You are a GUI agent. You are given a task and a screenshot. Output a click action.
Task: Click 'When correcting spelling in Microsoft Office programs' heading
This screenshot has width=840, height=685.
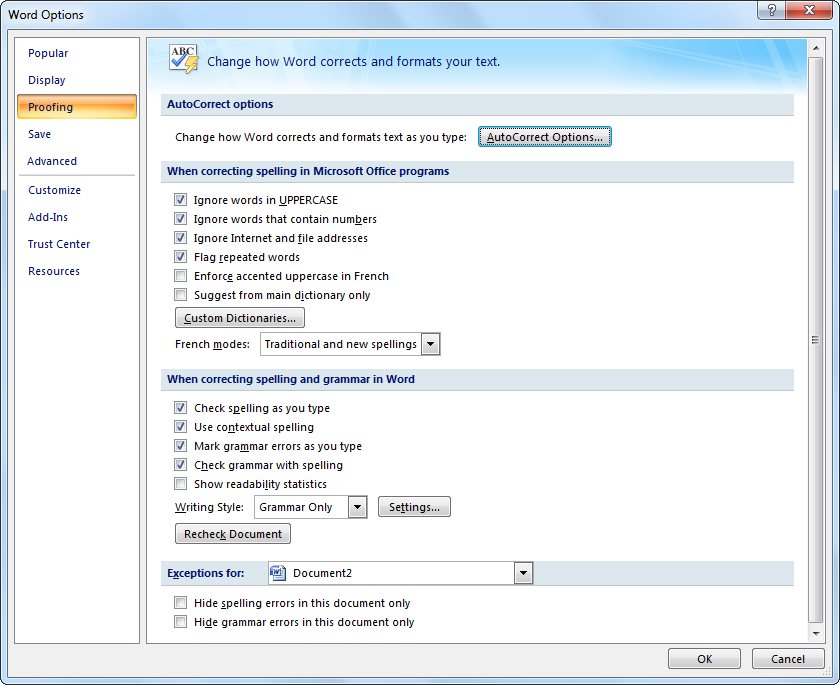(x=308, y=171)
